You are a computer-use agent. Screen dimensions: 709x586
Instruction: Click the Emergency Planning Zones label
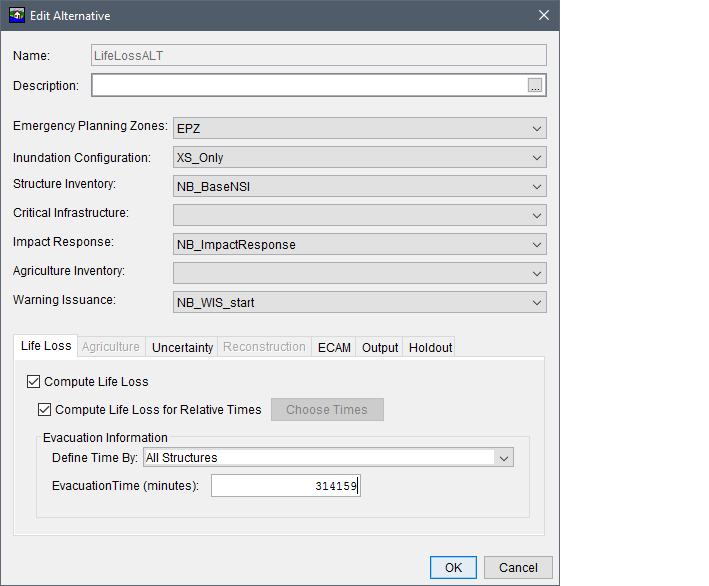[x=90, y=126]
